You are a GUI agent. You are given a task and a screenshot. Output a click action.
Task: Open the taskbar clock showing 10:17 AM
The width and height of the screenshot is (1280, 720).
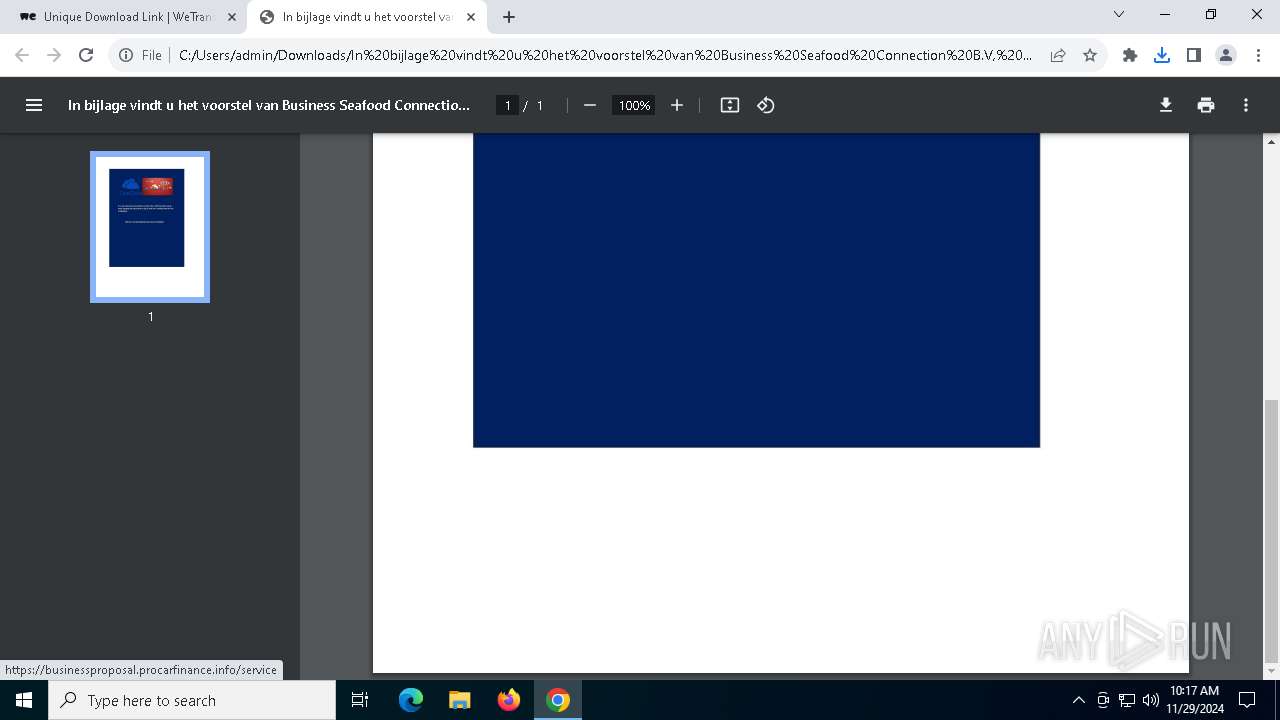coord(1195,700)
